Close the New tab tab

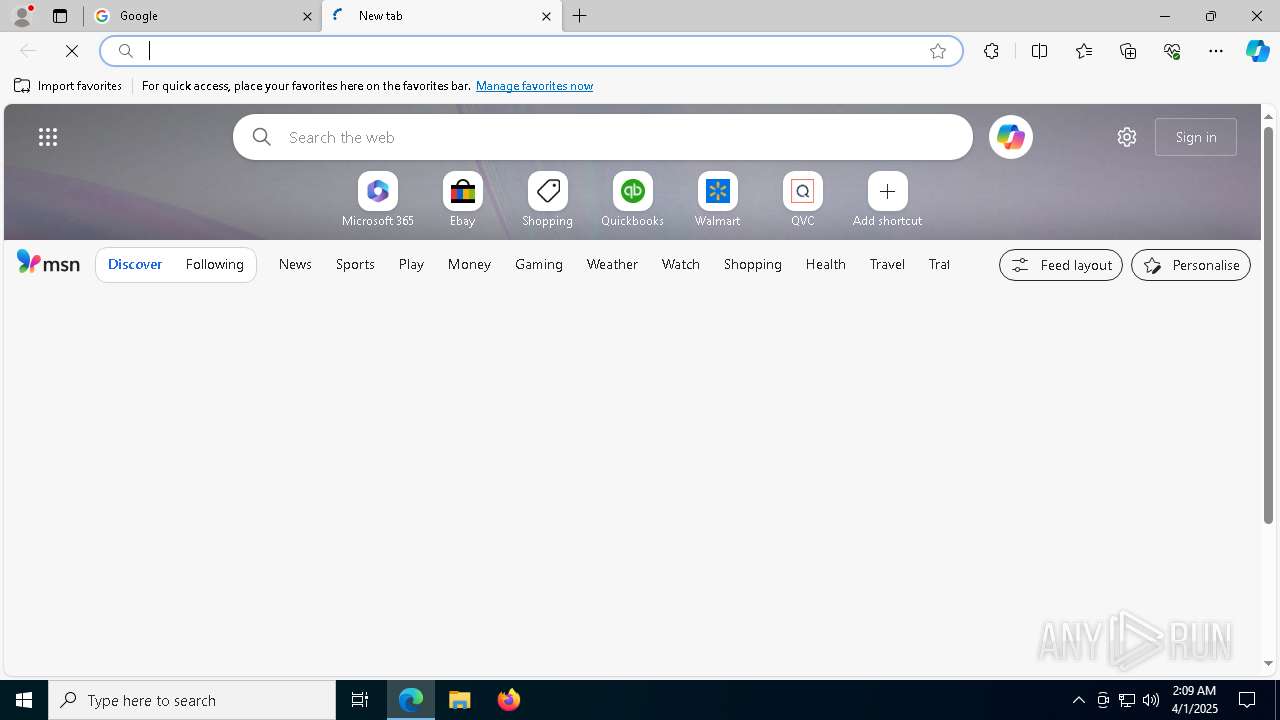click(x=546, y=16)
